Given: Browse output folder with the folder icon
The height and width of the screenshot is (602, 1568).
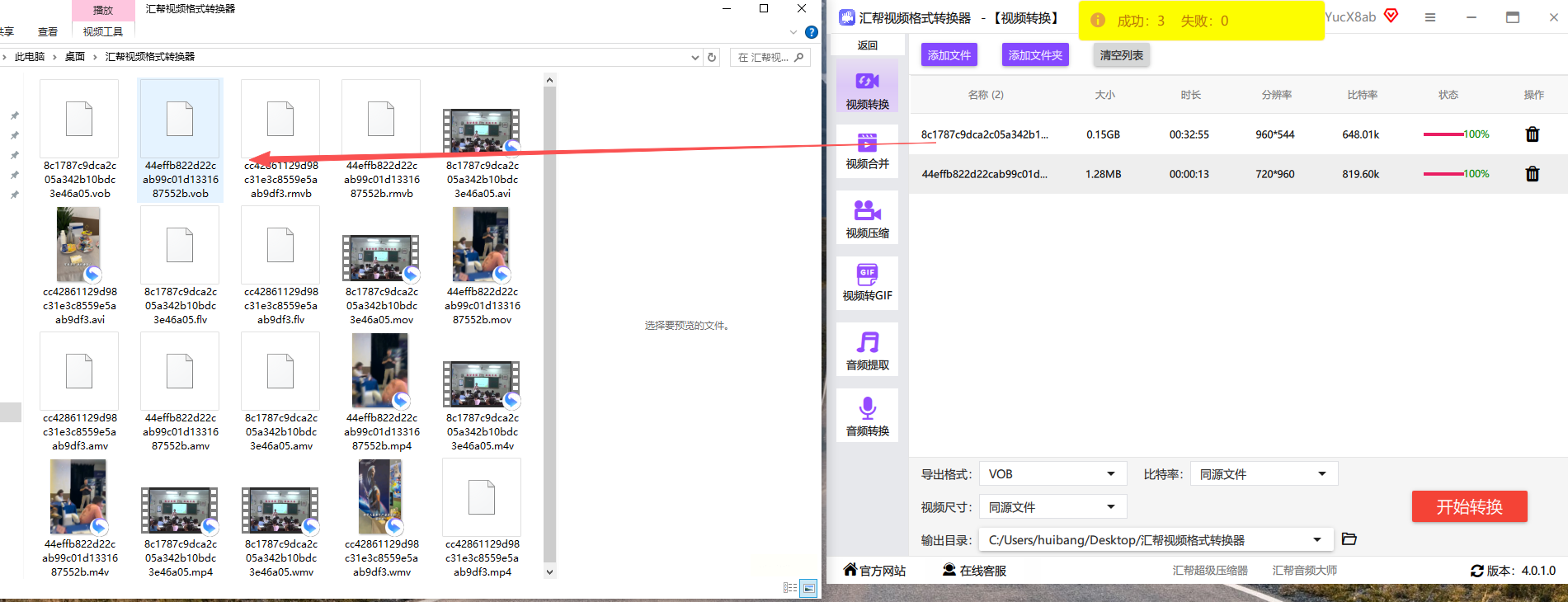Looking at the screenshot, I should pos(1349,539).
